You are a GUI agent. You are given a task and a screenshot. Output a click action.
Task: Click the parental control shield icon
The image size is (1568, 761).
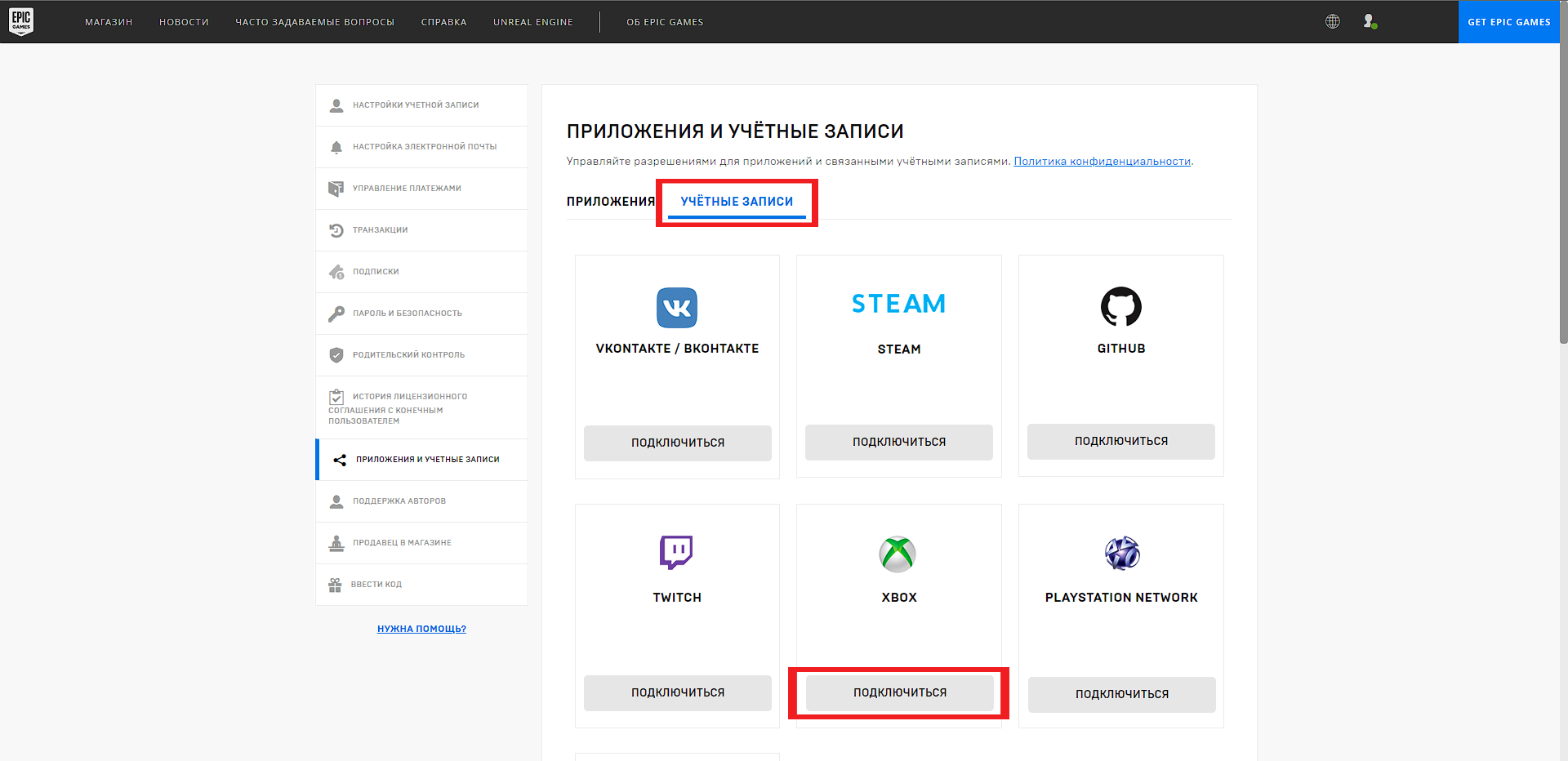pos(336,355)
